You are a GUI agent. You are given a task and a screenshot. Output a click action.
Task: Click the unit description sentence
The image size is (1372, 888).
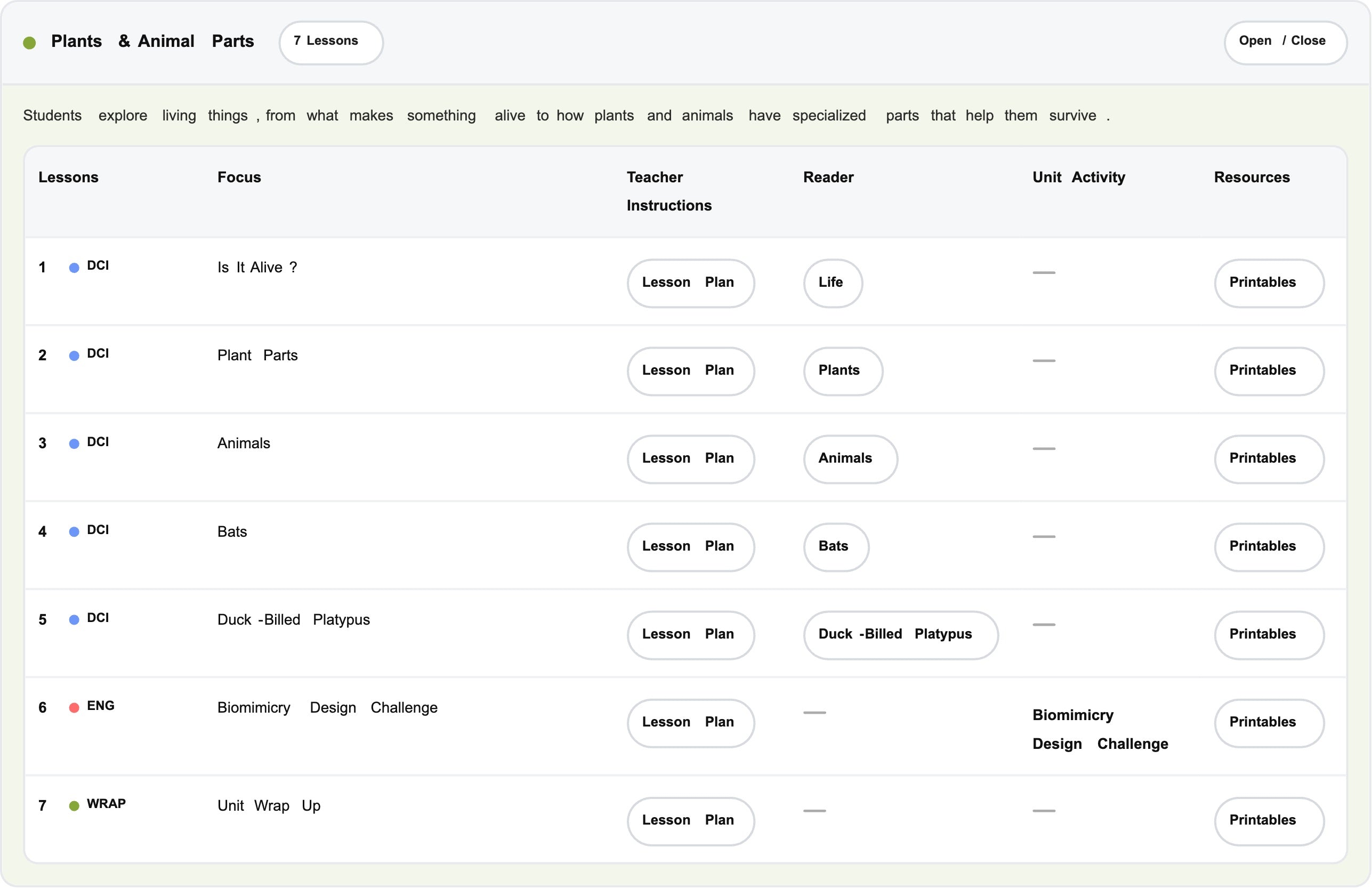pos(566,115)
